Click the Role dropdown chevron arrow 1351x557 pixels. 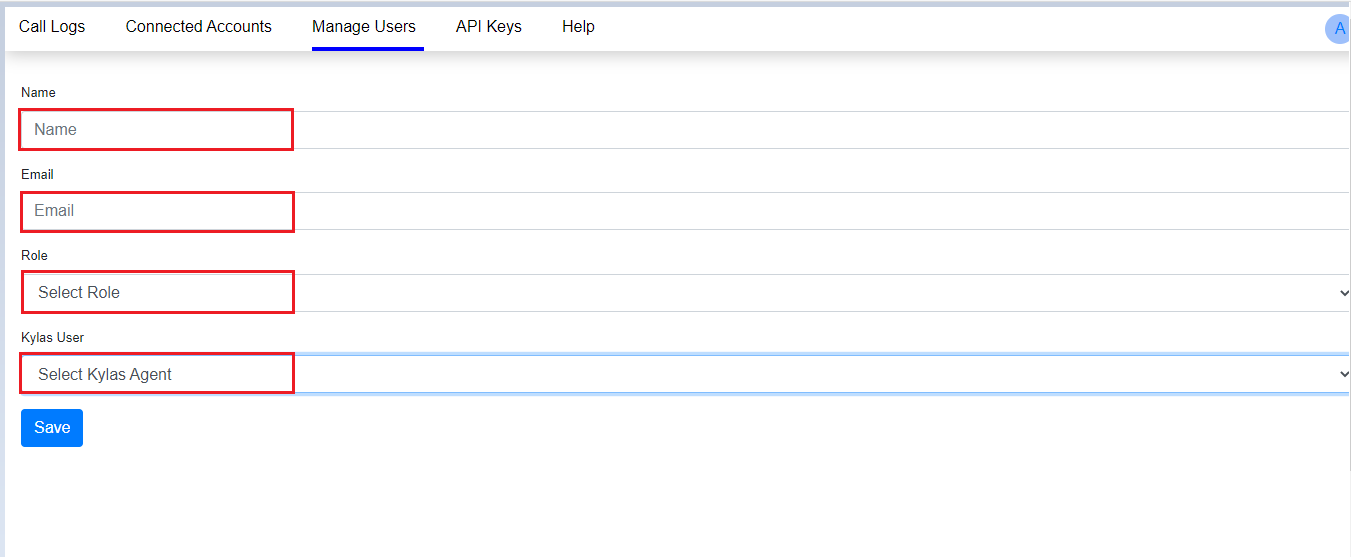tap(1343, 293)
